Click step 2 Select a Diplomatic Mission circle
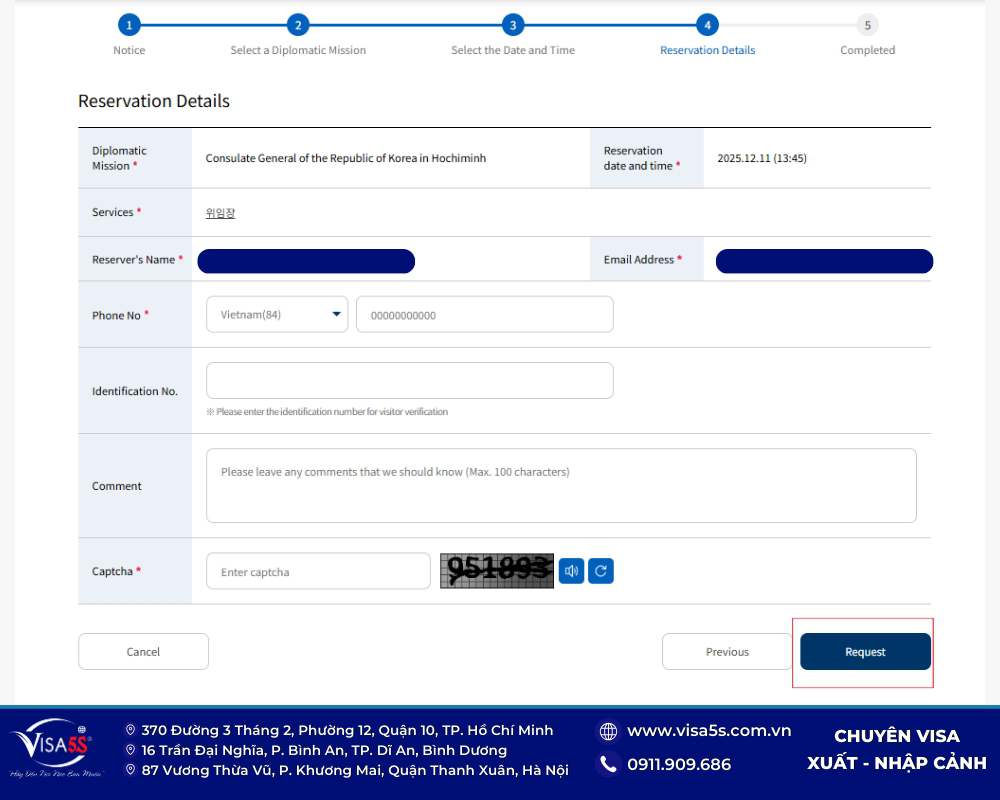This screenshot has height=800, width=1000. coord(298,25)
